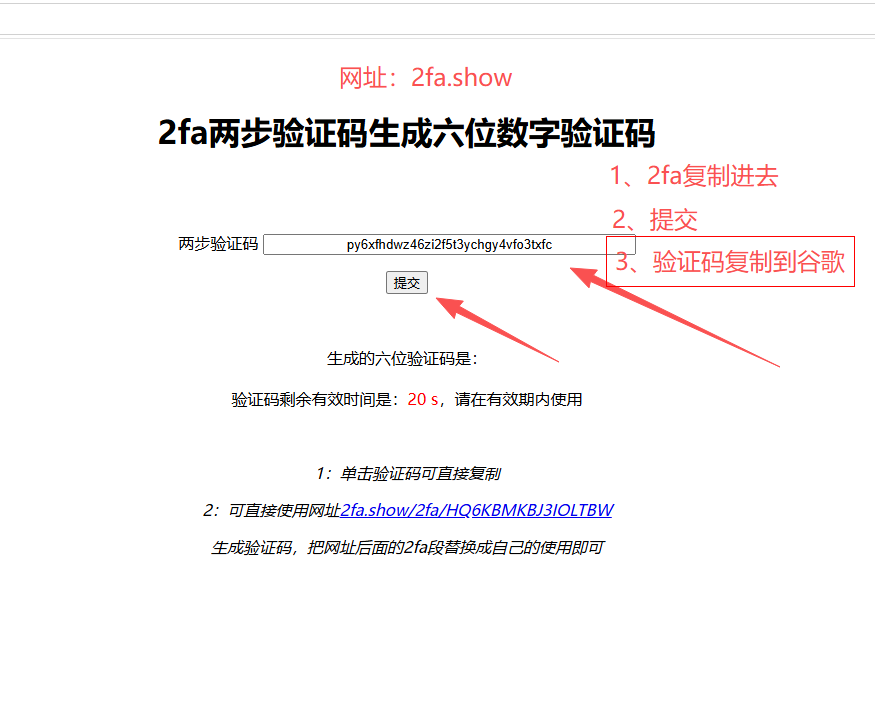Viewport: 875px width, 715px height.
Task: Click the red annotation 2、提交
Action: tap(654, 220)
